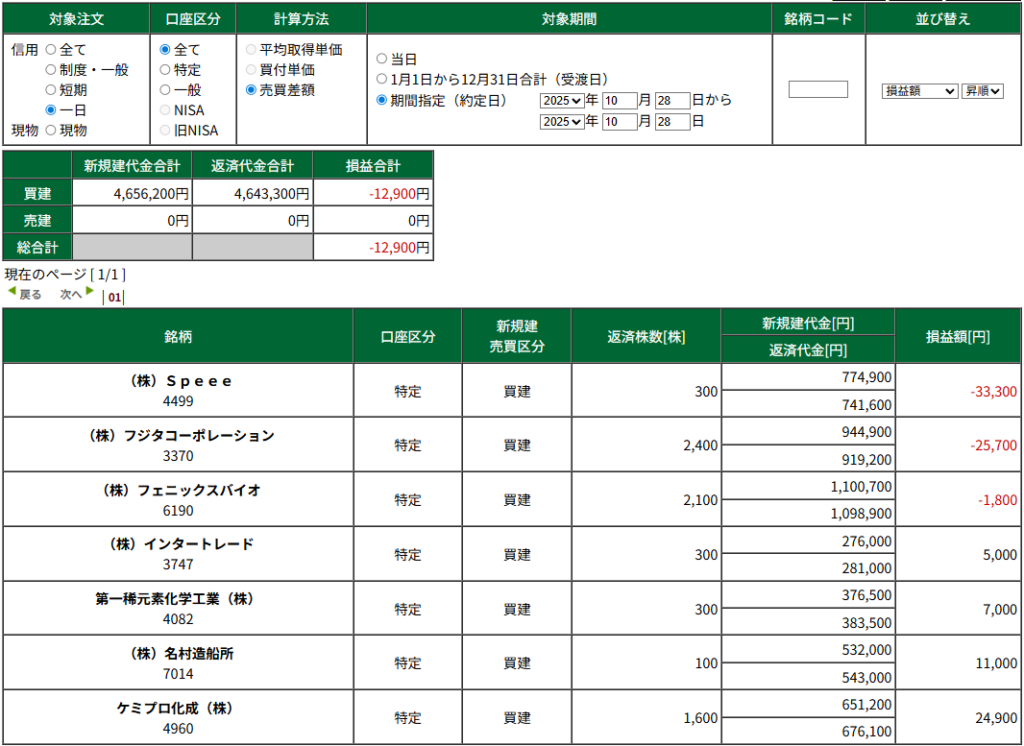Click the start month input field
Viewport: 1024px width, 746px height.
point(619,100)
